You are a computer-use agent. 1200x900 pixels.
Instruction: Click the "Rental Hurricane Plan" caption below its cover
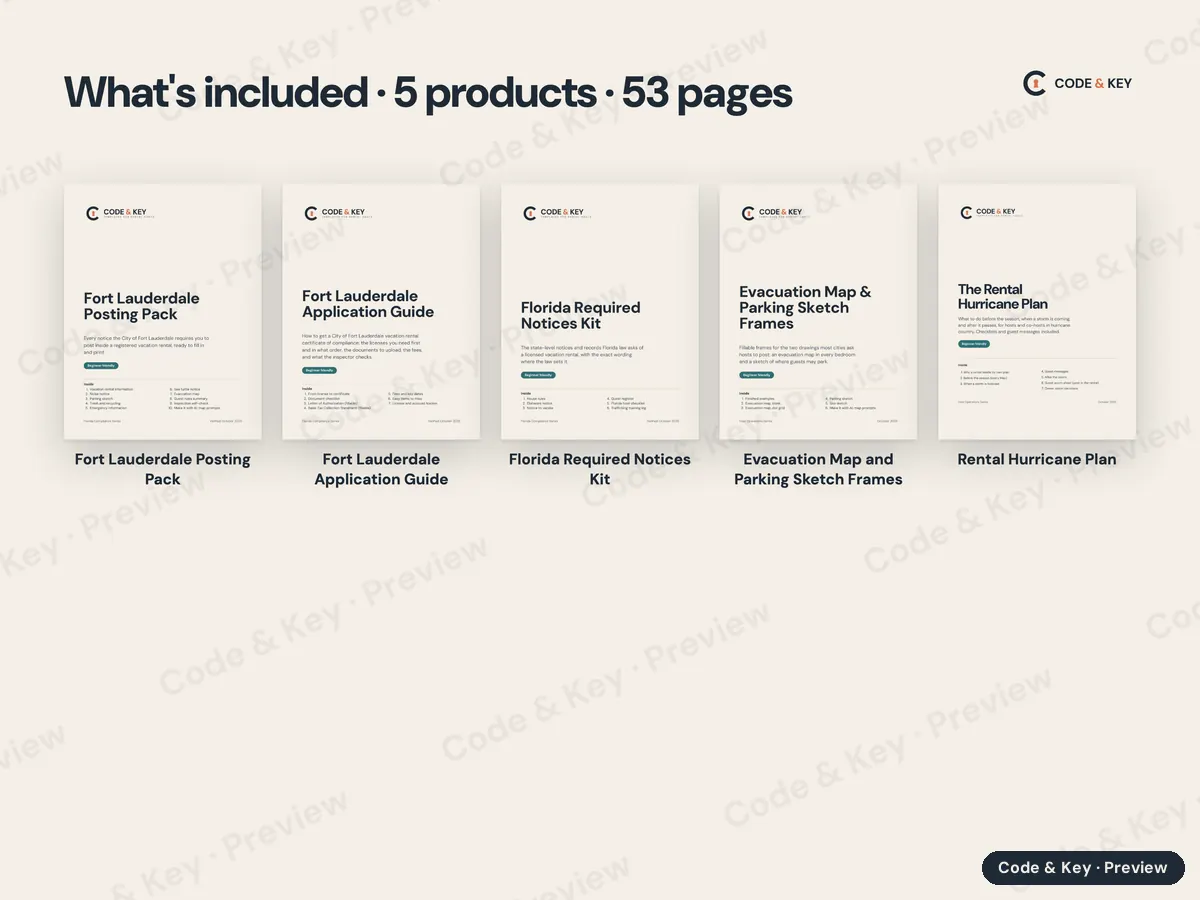click(x=1037, y=460)
